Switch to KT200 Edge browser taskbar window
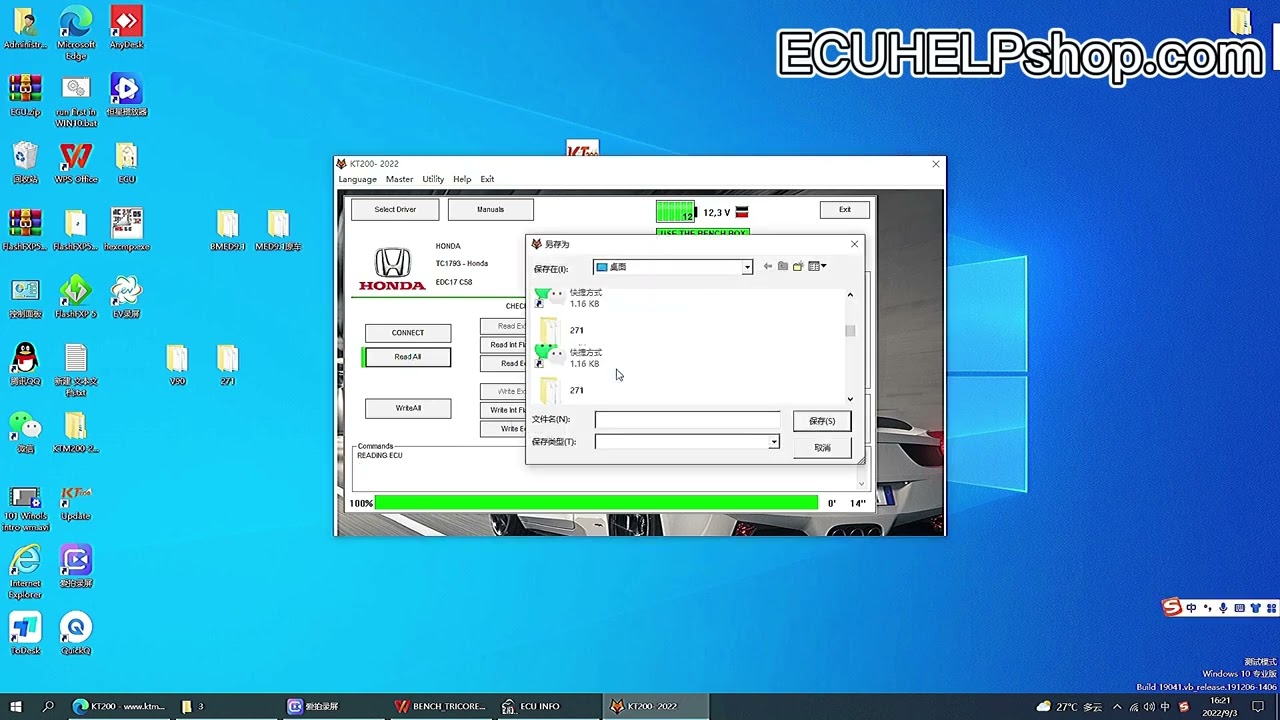Screen dimensions: 1280x720 [x=118, y=706]
